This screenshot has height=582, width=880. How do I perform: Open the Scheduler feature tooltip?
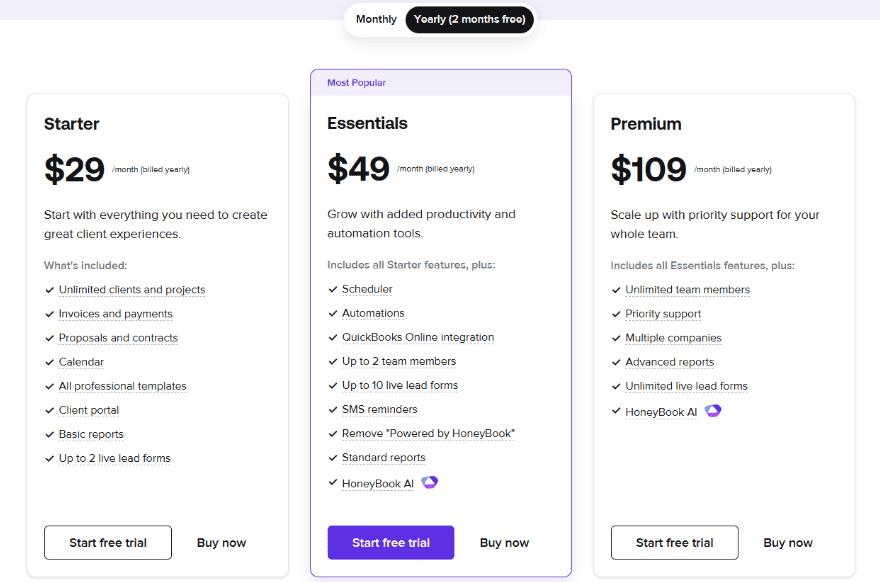367,289
